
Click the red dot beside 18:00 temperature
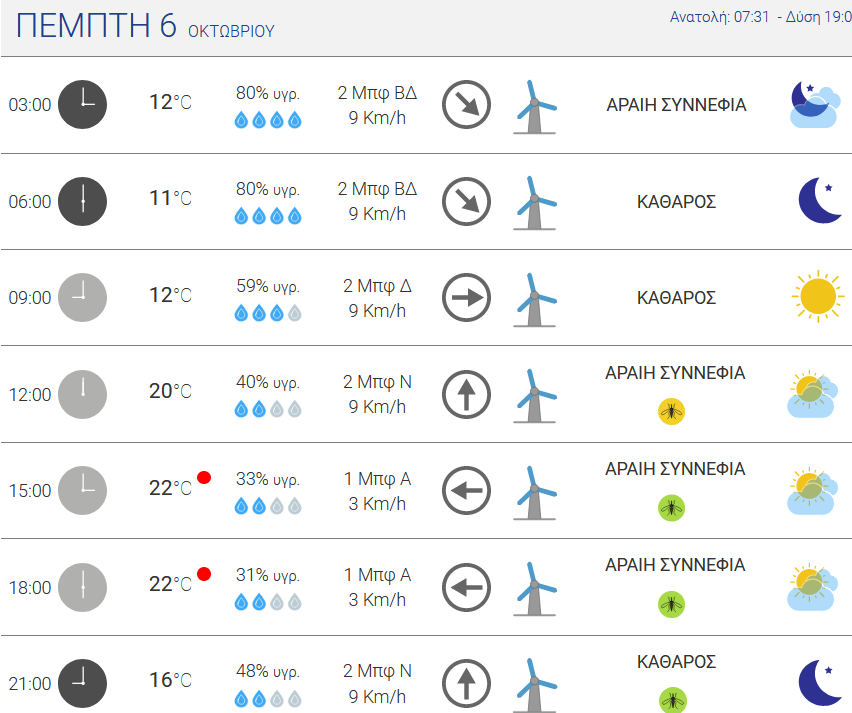[204, 574]
